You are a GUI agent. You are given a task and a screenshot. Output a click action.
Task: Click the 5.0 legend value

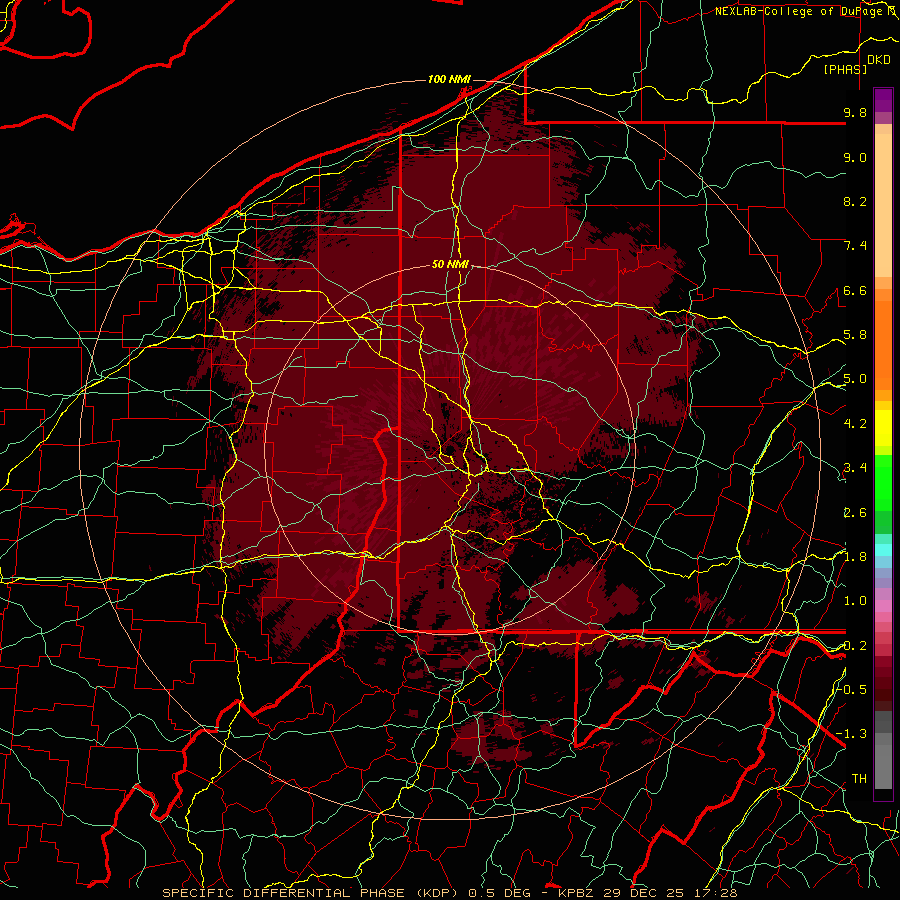855,379
